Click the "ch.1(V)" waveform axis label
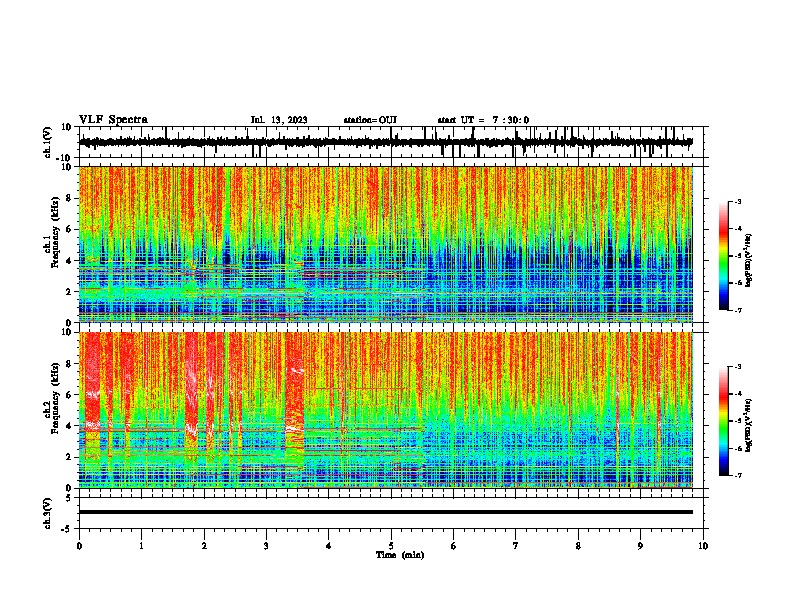The width and height of the screenshot is (792, 612). point(48,142)
